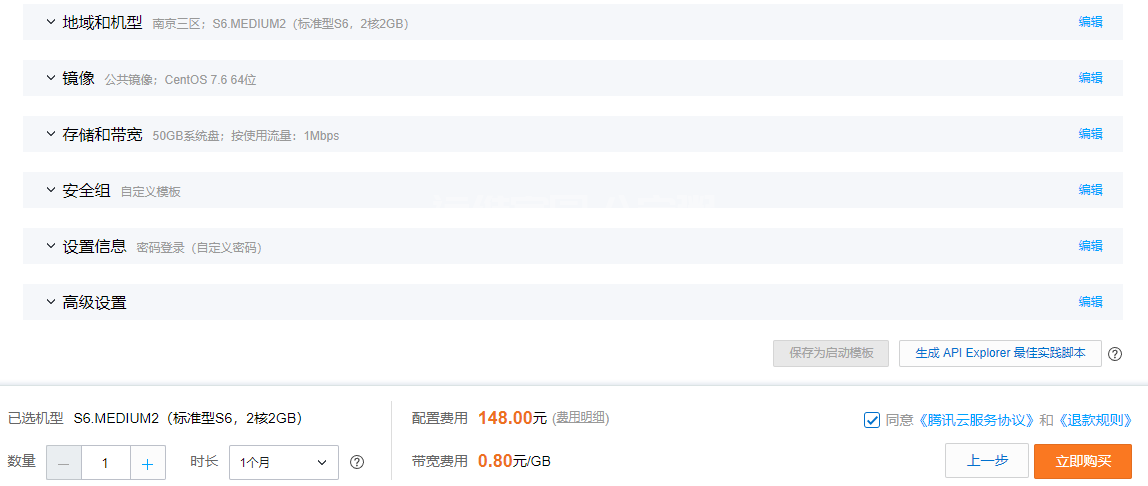Toggle the 存储和带宽 section chevron
Screen dimensions: 1148x486
coord(51,134)
